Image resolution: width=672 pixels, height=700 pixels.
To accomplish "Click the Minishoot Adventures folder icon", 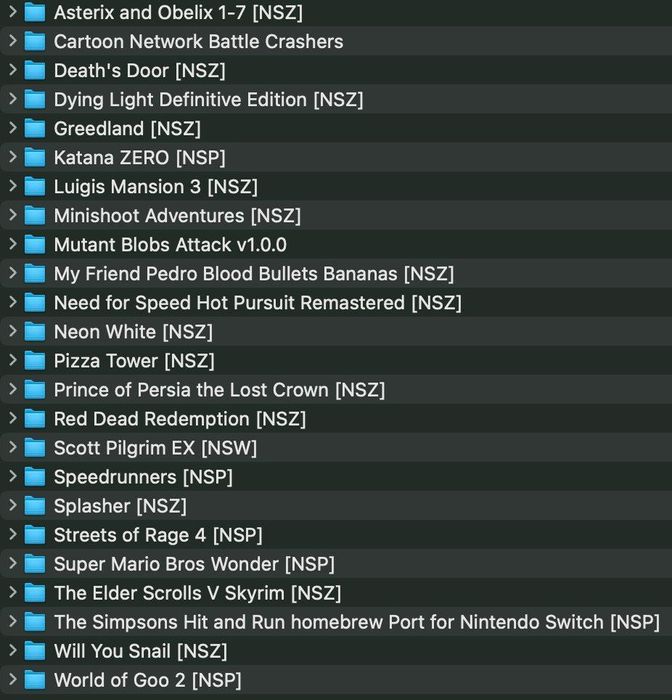I will click(x=35, y=216).
